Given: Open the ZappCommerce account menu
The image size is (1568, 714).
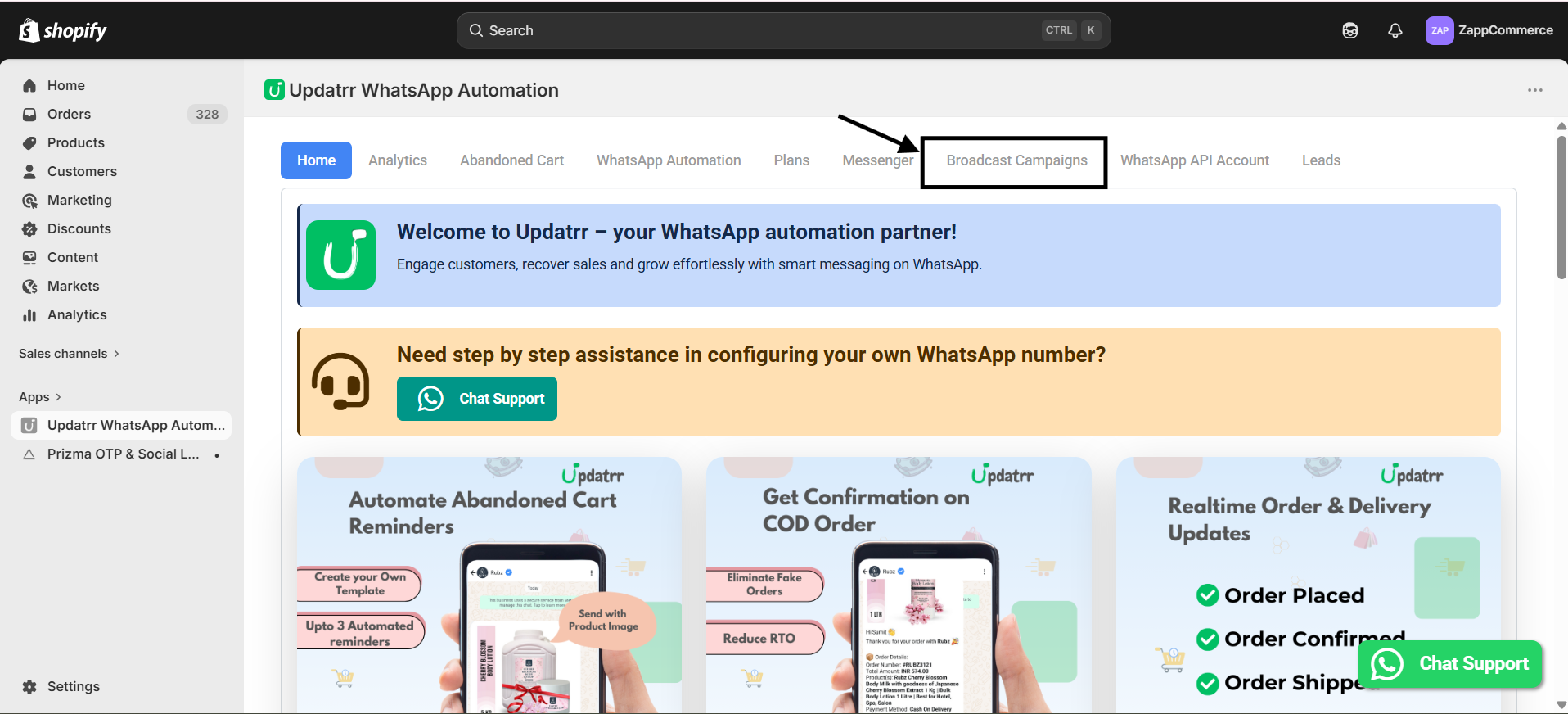Looking at the screenshot, I should (x=1489, y=30).
